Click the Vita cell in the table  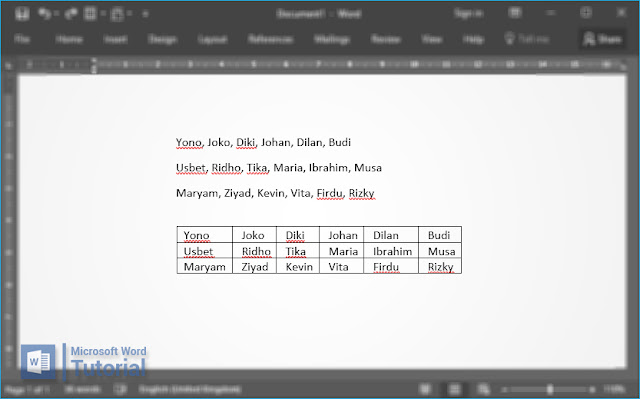point(341,266)
